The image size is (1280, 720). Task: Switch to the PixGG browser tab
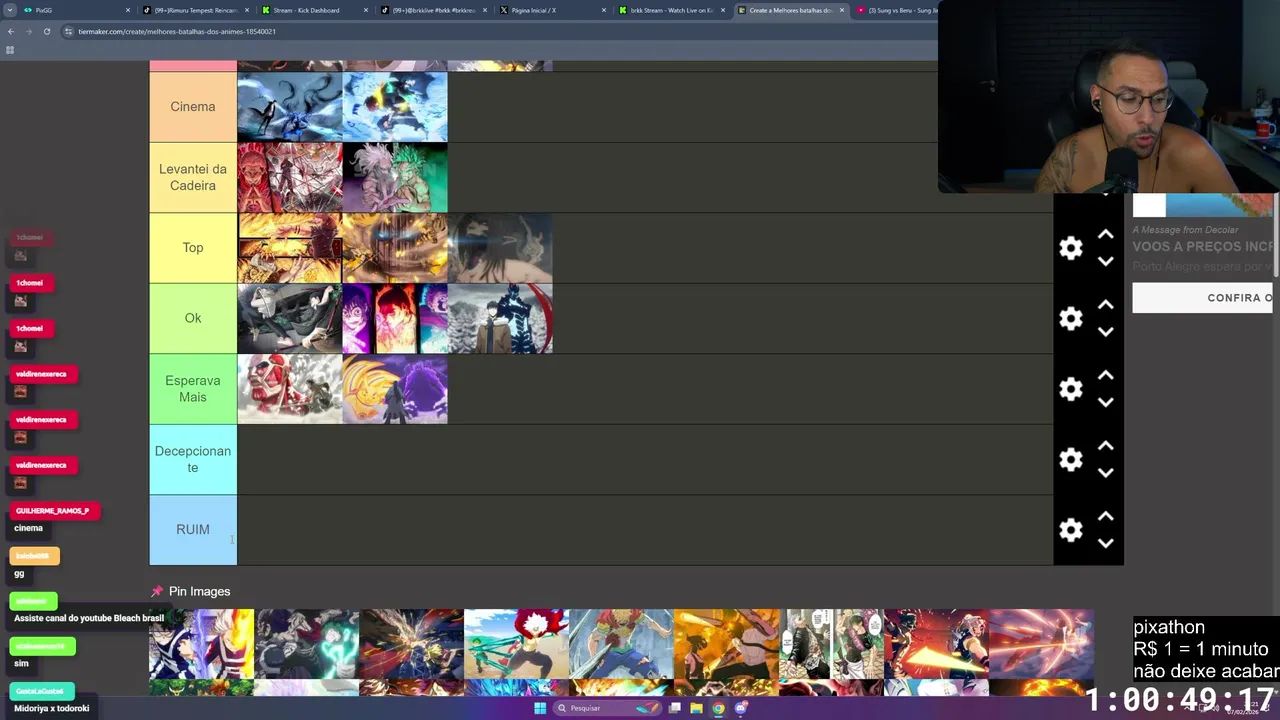pyautogui.click(x=75, y=10)
